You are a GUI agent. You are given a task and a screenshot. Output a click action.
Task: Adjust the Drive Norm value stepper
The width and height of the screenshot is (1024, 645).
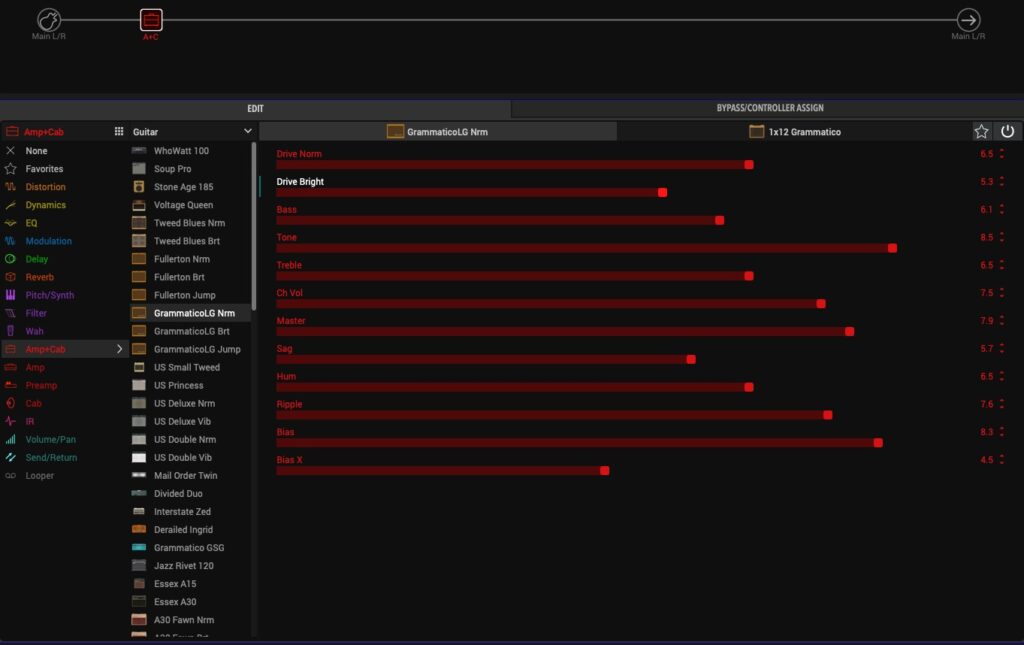pyautogui.click(x=1002, y=154)
